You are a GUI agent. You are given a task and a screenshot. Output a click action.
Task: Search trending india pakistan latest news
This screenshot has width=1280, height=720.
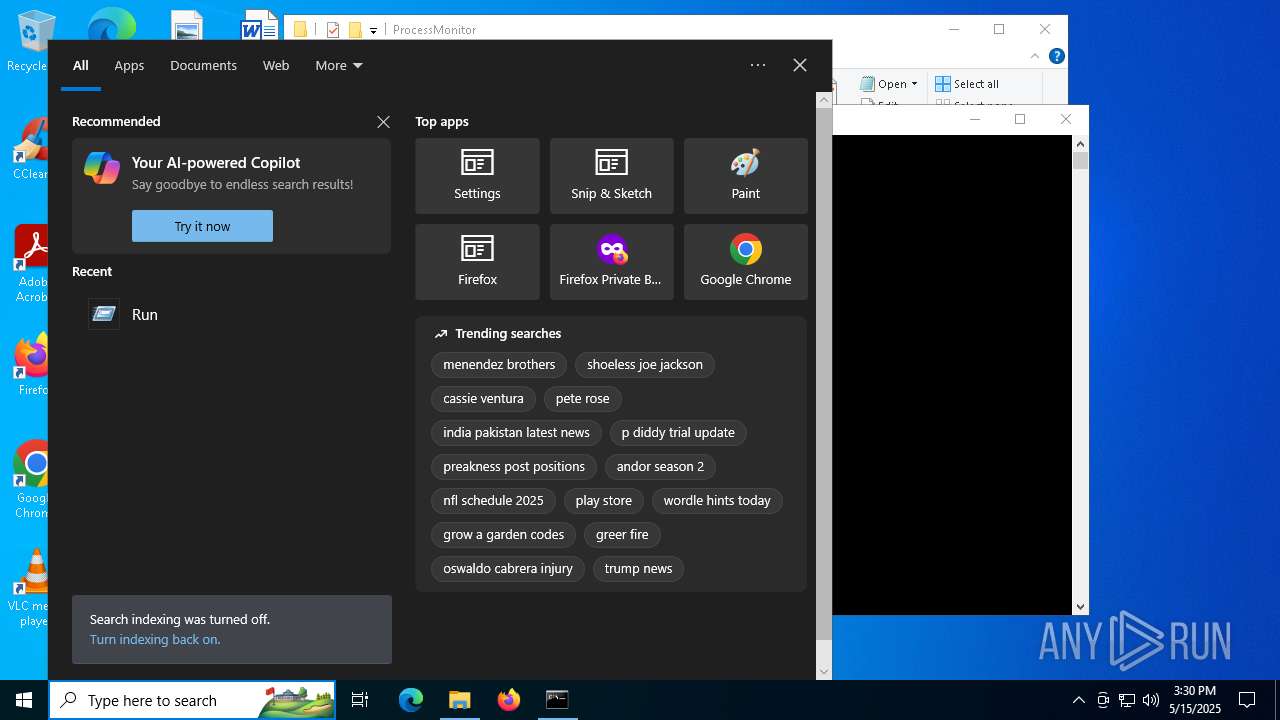516,432
